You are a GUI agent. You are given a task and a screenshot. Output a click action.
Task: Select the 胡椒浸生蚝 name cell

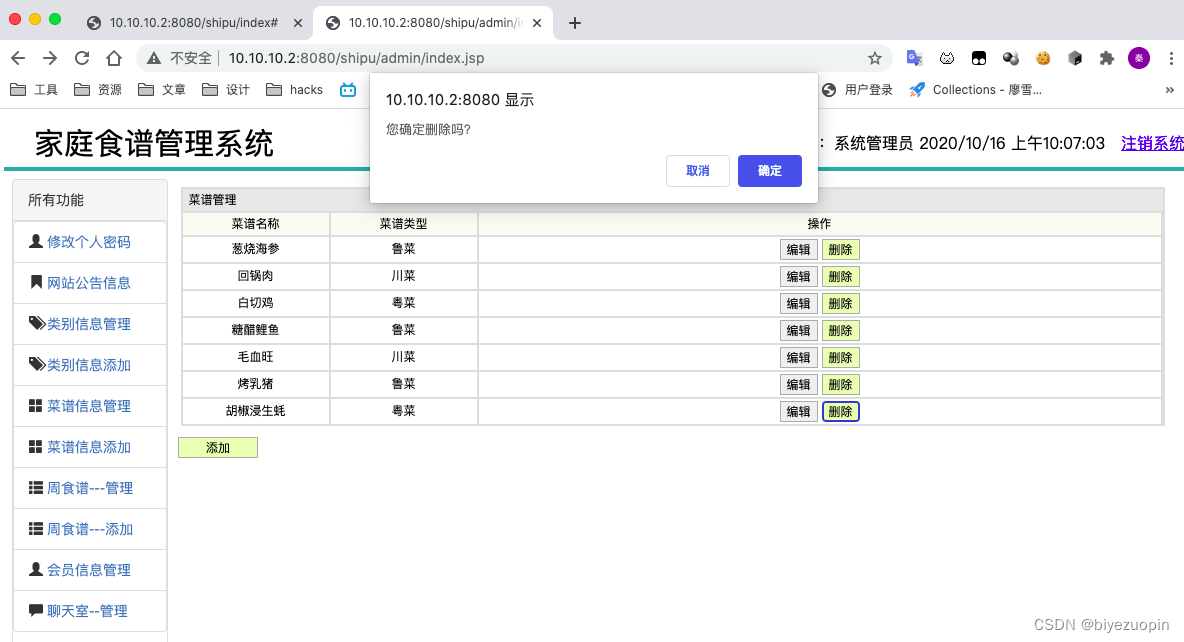[255, 411]
